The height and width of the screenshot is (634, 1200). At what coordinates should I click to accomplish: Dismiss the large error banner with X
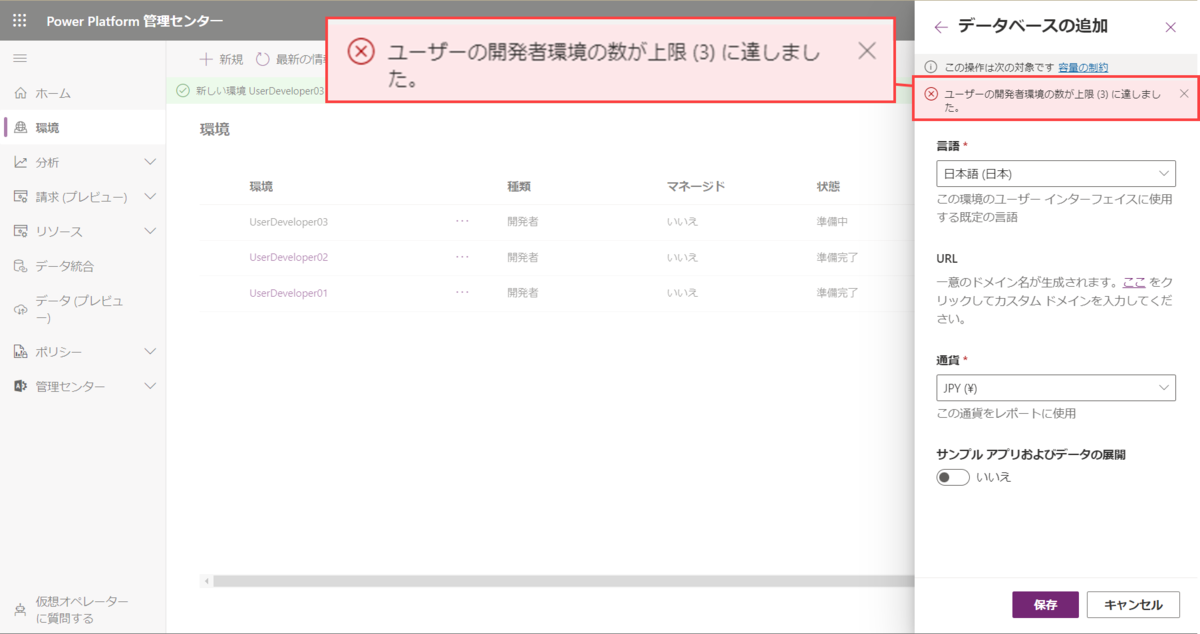[867, 51]
